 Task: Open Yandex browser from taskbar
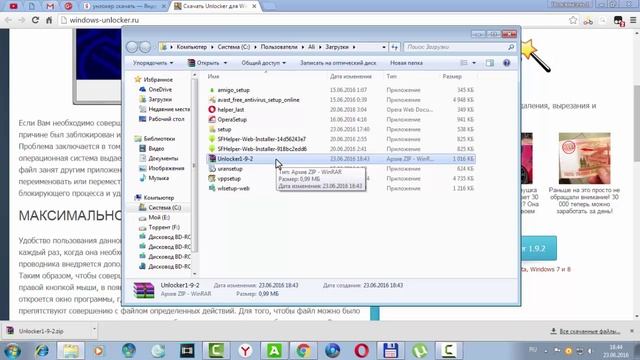(x=245, y=351)
